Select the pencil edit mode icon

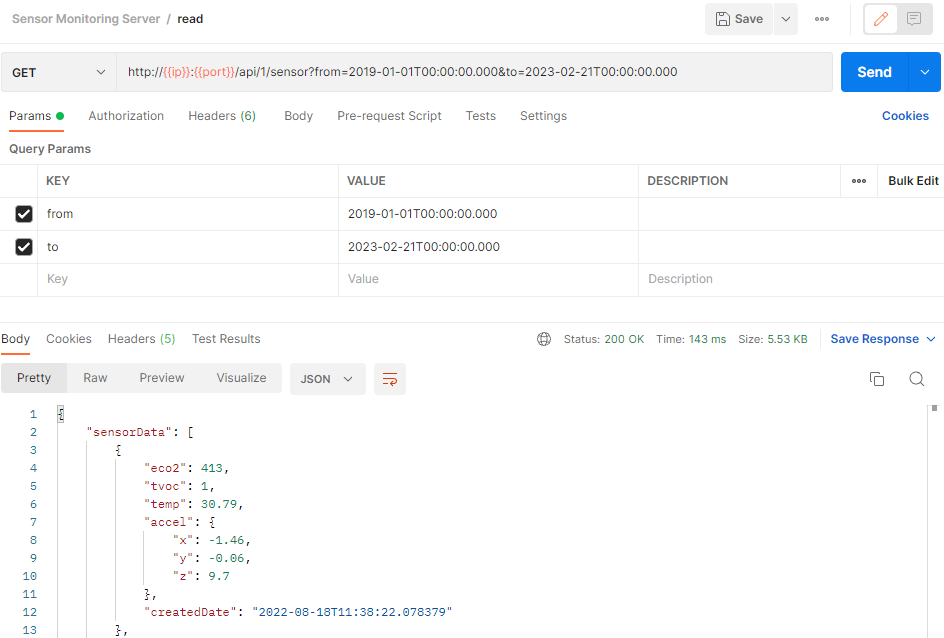click(881, 19)
